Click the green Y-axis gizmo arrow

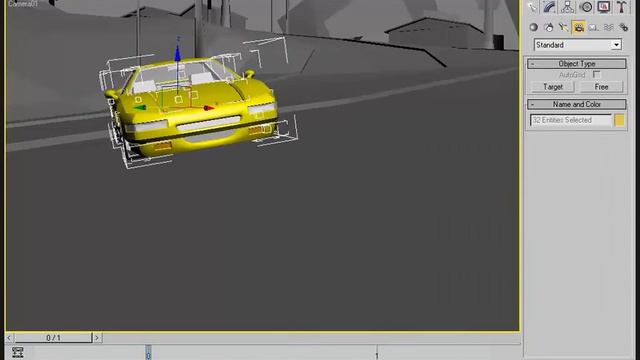pos(140,107)
